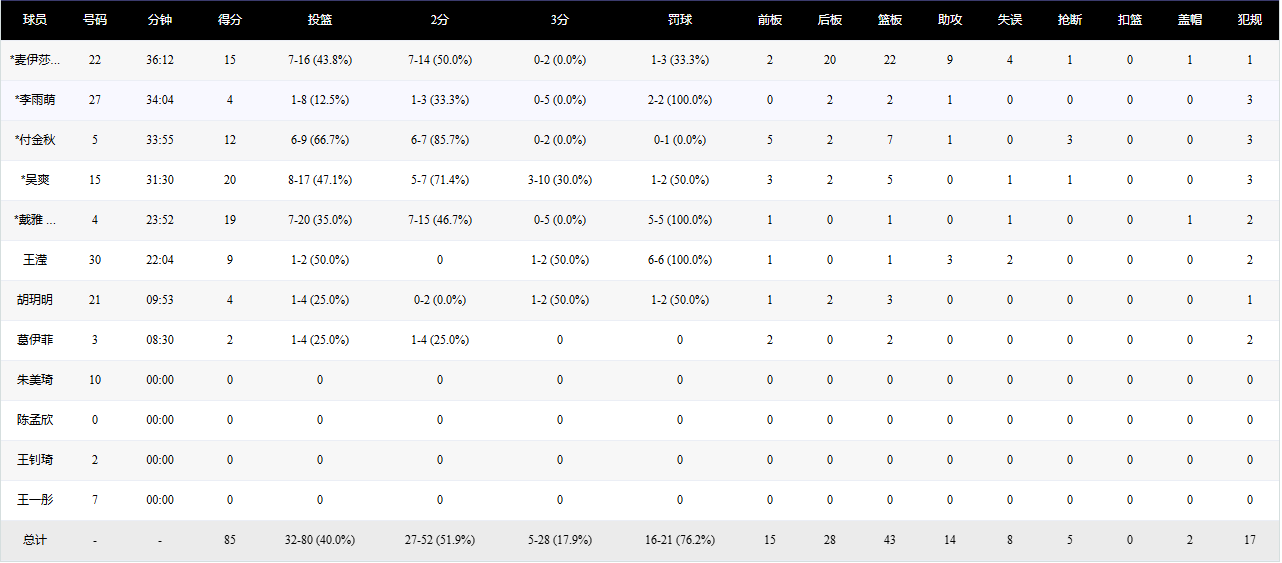Viewport: 1282px width, 563px height.
Task: Sort by the 得分 column header
Action: [230, 20]
